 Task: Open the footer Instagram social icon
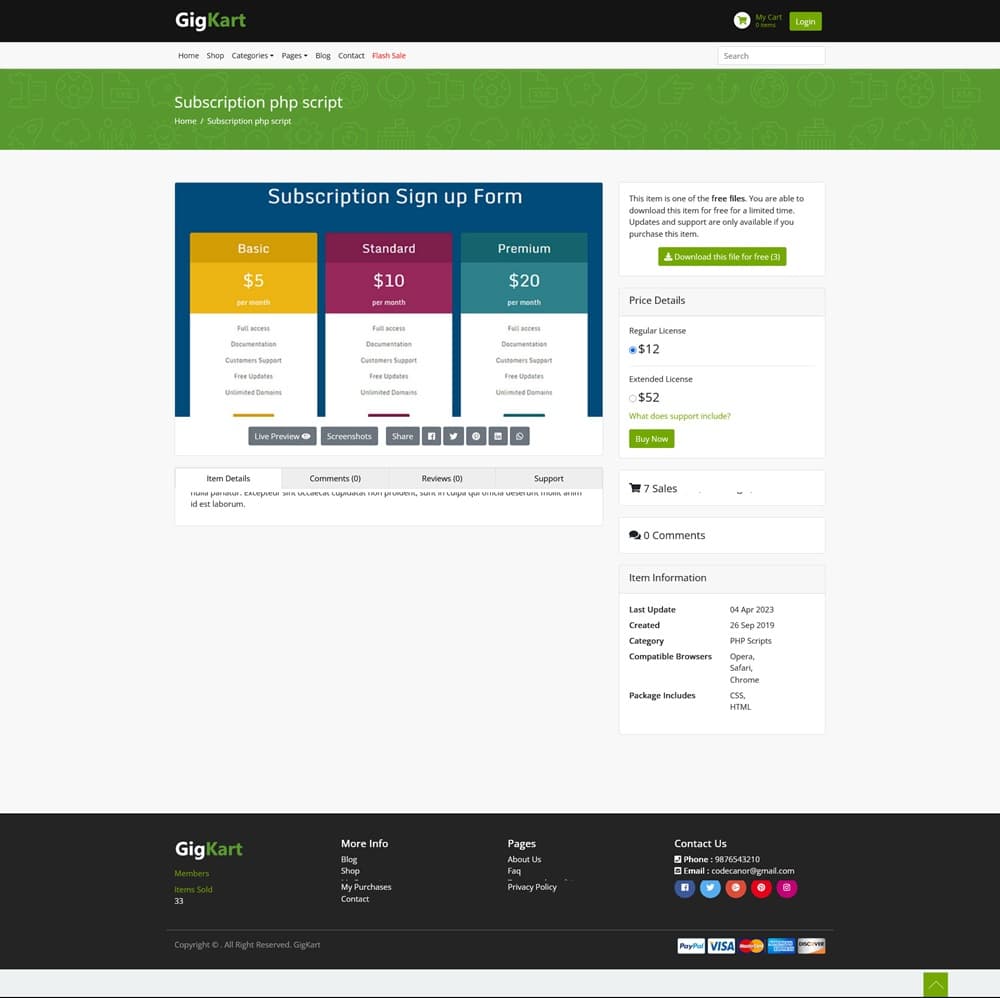[x=787, y=888]
